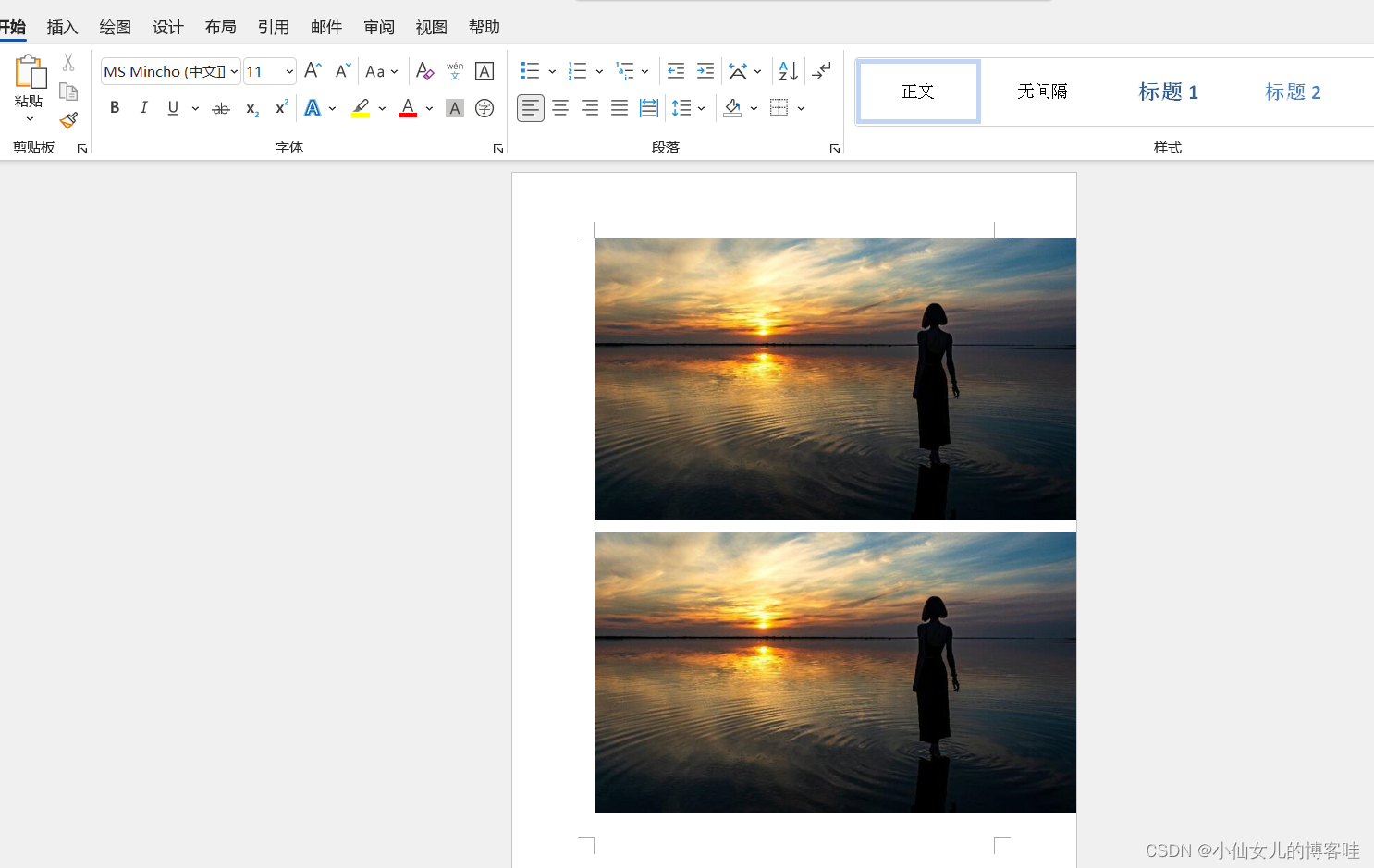Screen dimensions: 1374x868
Task: Toggle show/hide paragraph marks
Action: click(821, 70)
